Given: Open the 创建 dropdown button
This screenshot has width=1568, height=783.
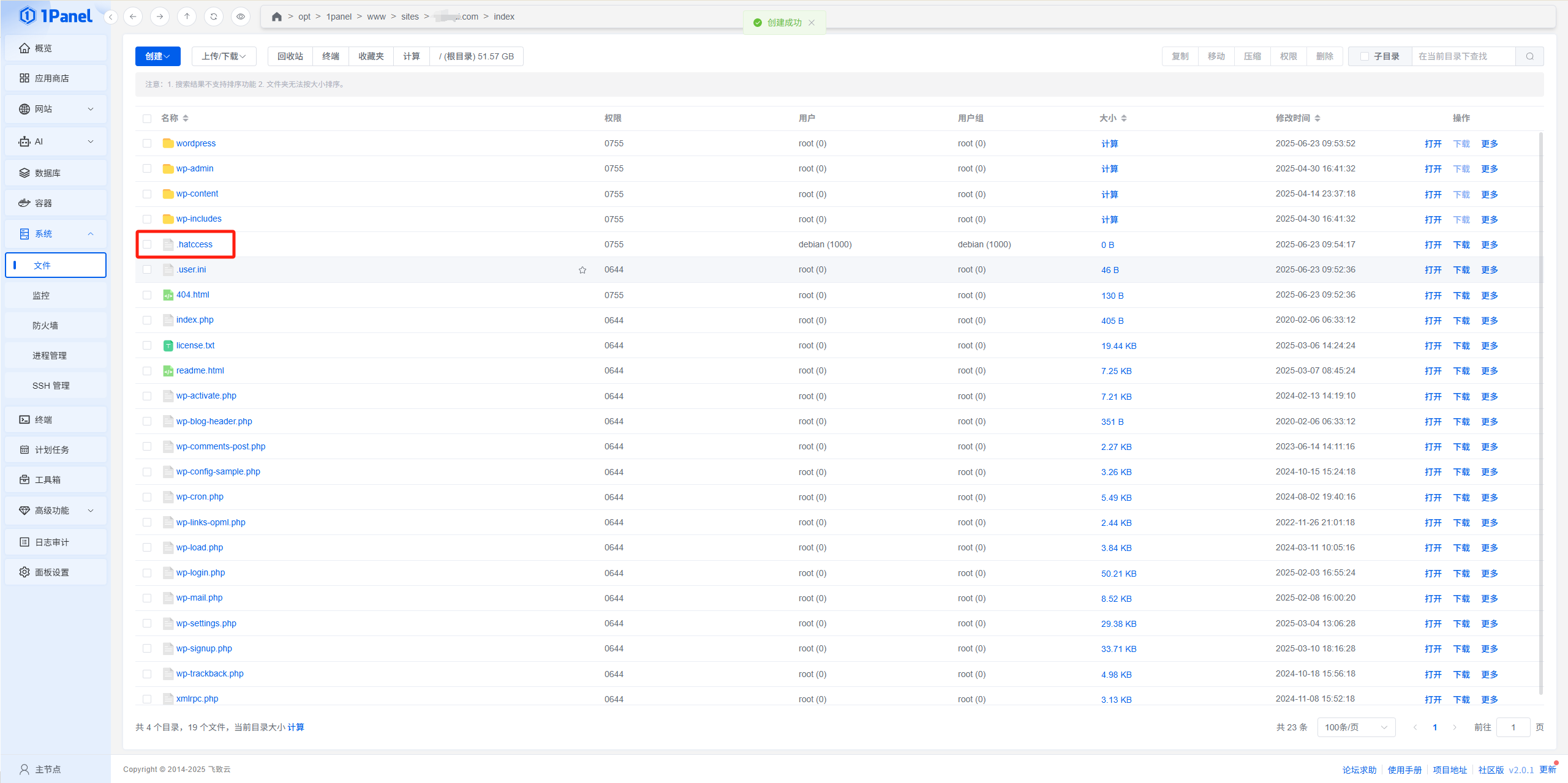Looking at the screenshot, I should tap(157, 56).
